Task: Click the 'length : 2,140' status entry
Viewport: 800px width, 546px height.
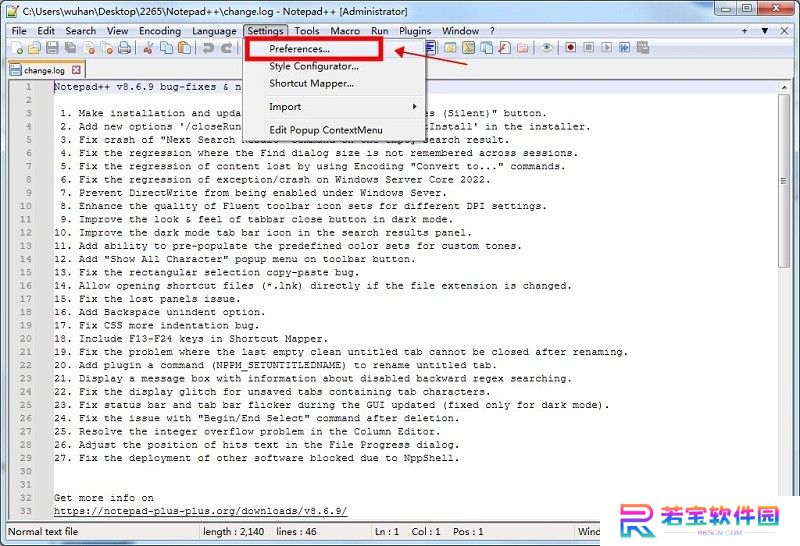Action: (234, 532)
